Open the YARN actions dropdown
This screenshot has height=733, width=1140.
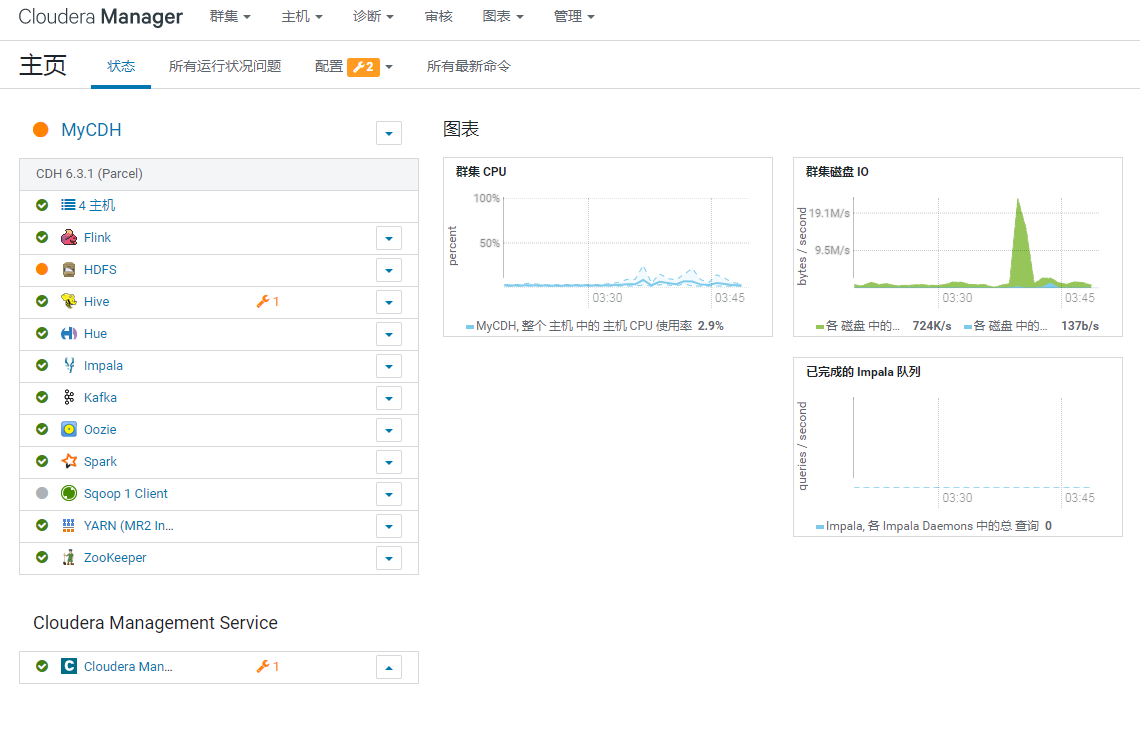[389, 526]
